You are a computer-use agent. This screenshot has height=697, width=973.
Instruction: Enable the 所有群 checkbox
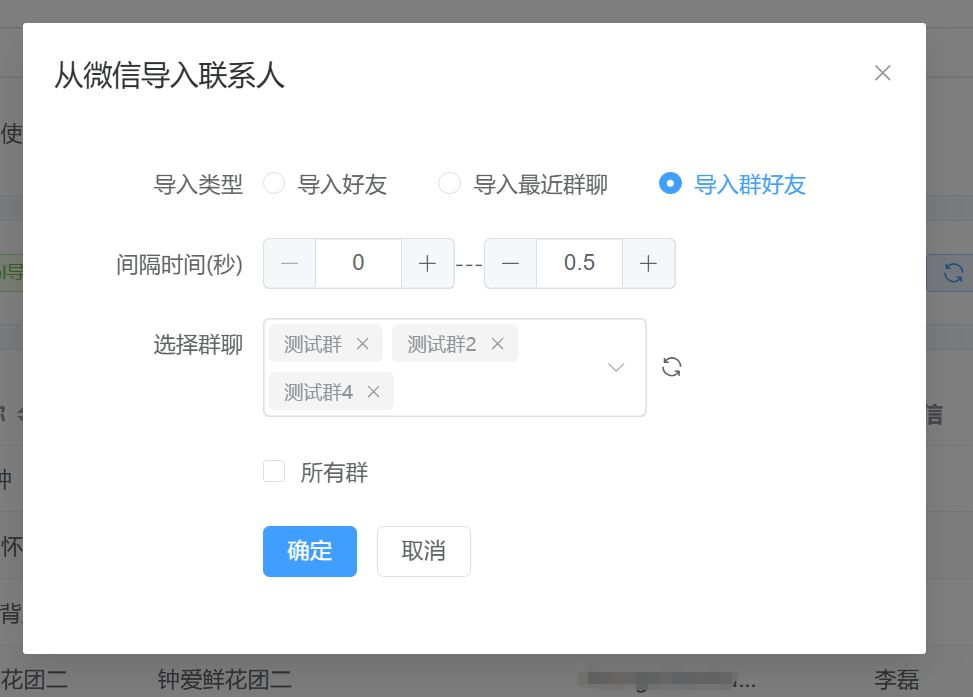tap(274, 472)
